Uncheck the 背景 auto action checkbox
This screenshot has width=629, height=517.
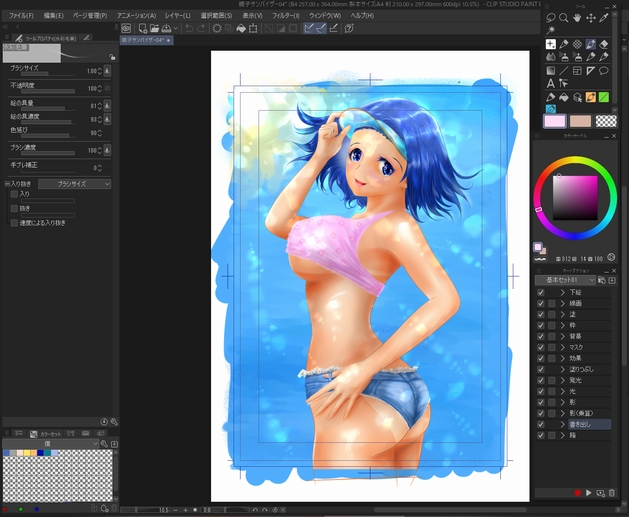(x=541, y=337)
